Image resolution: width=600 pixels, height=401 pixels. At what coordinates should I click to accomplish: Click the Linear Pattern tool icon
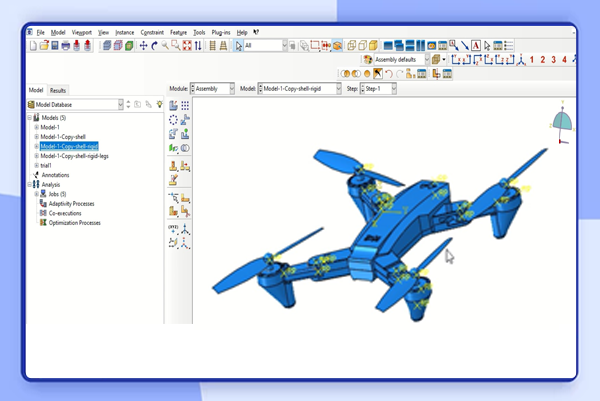186,105
